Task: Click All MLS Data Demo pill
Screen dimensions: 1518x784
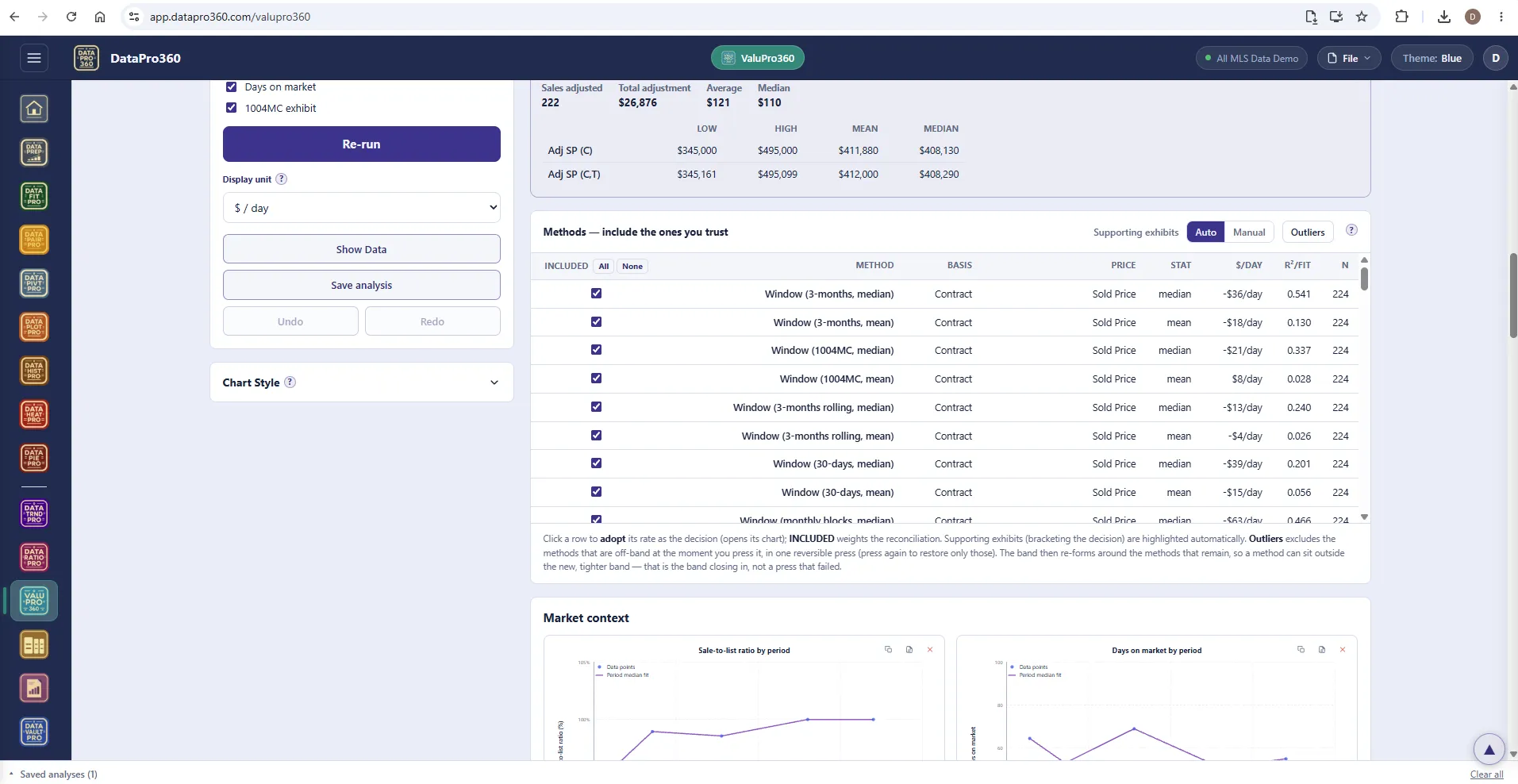Action: point(1251,58)
